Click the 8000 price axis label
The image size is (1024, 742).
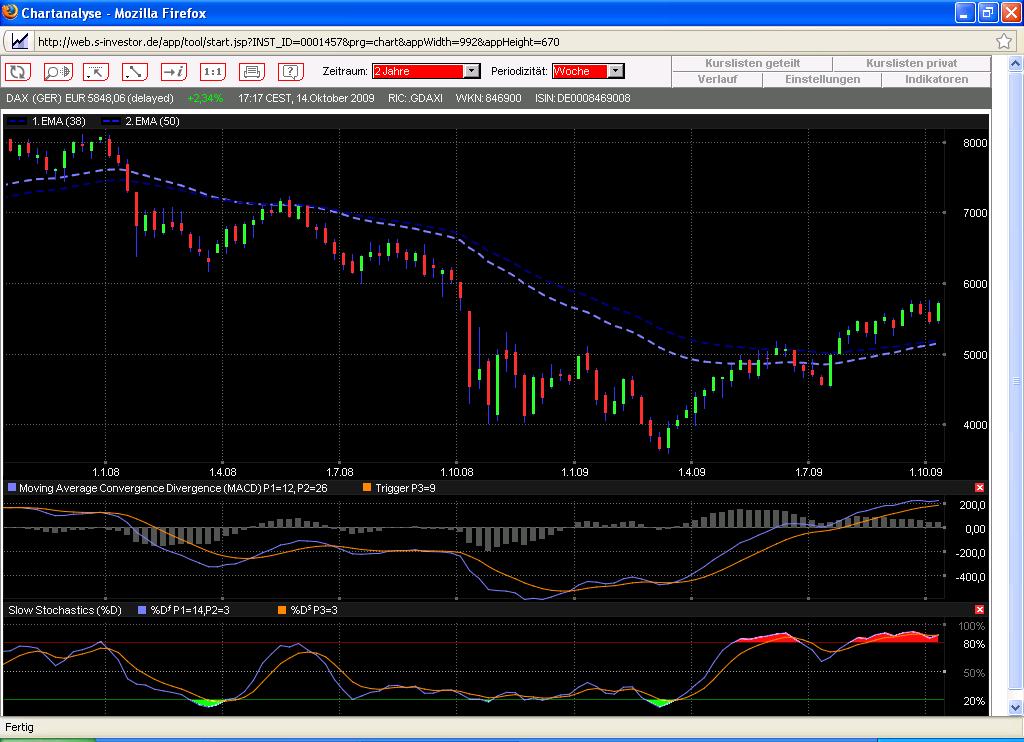point(975,143)
